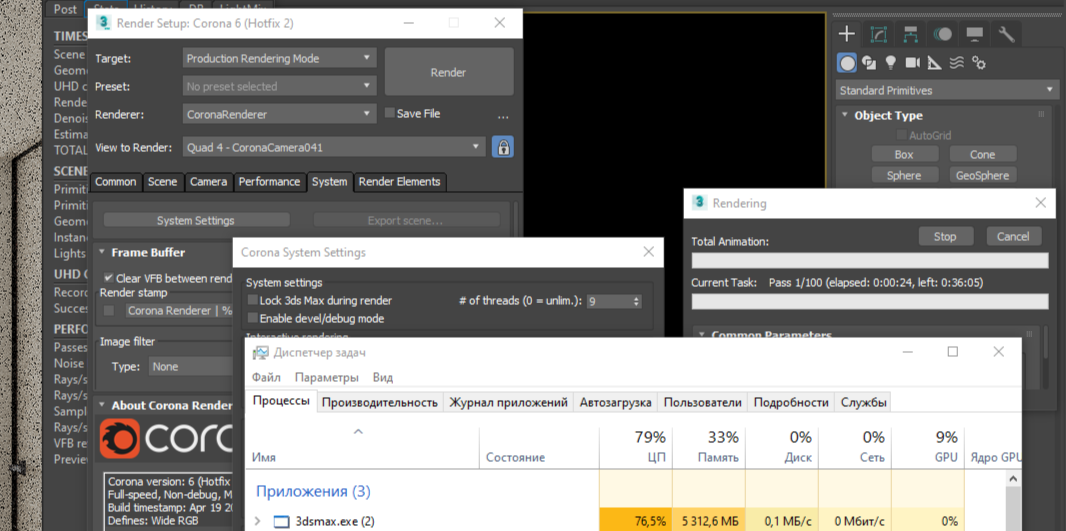The width and height of the screenshot is (1066, 531).
Task: Stop the current render
Action: [944, 237]
